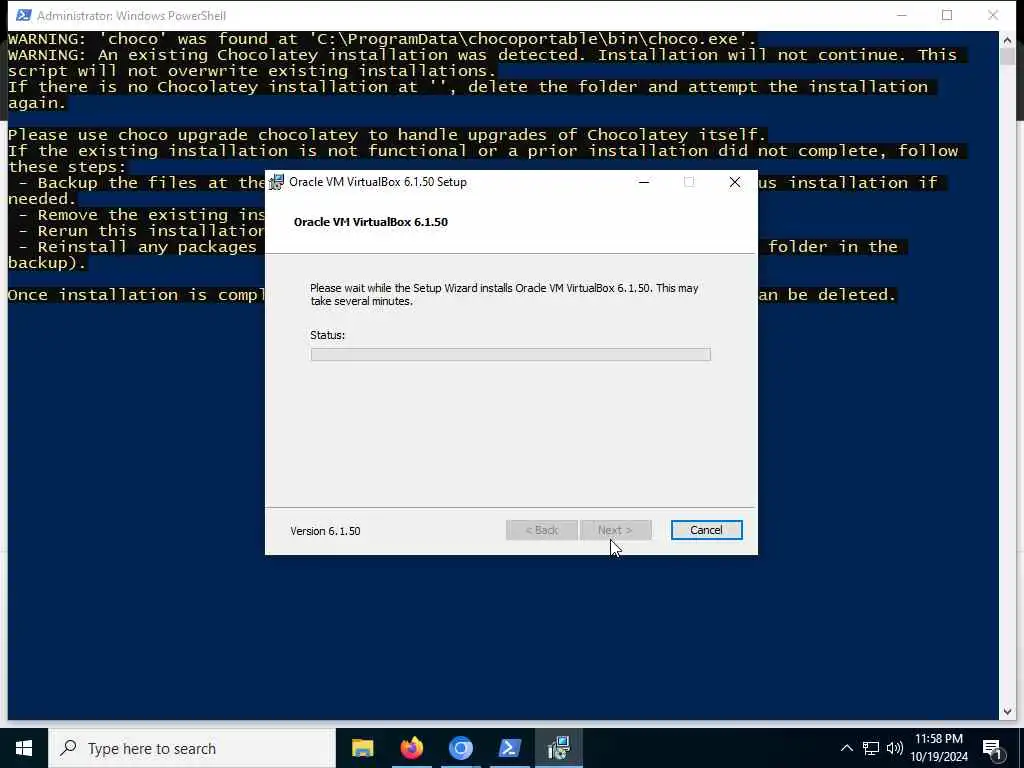Click the taskbar search box
Viewport: 1024px width, 768px height.
(192, 748)
